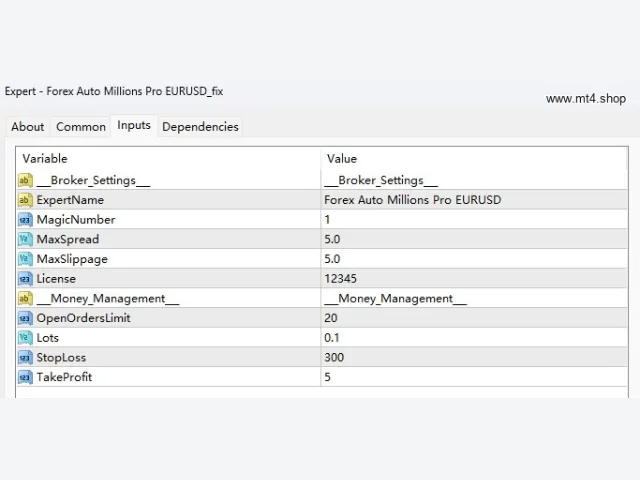This screenshot has height=480, width=640.
Task: Click the double icon beside MaxSpread
Action: point(25,239)
